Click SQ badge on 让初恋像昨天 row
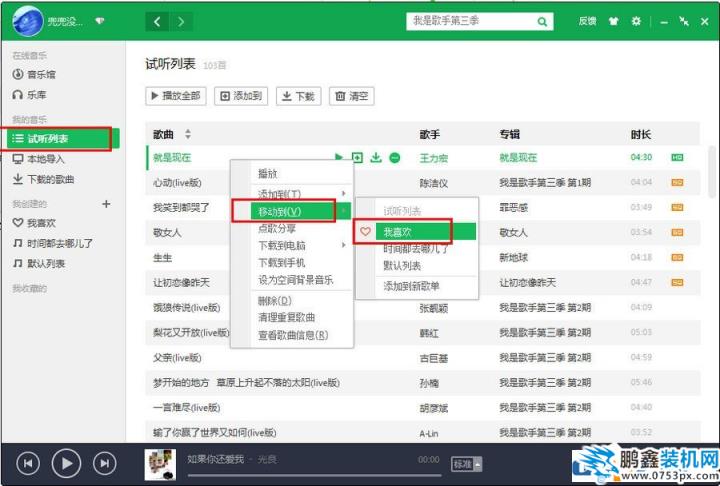The width and height of the screenshot is (720, 486). coord(677,282)
